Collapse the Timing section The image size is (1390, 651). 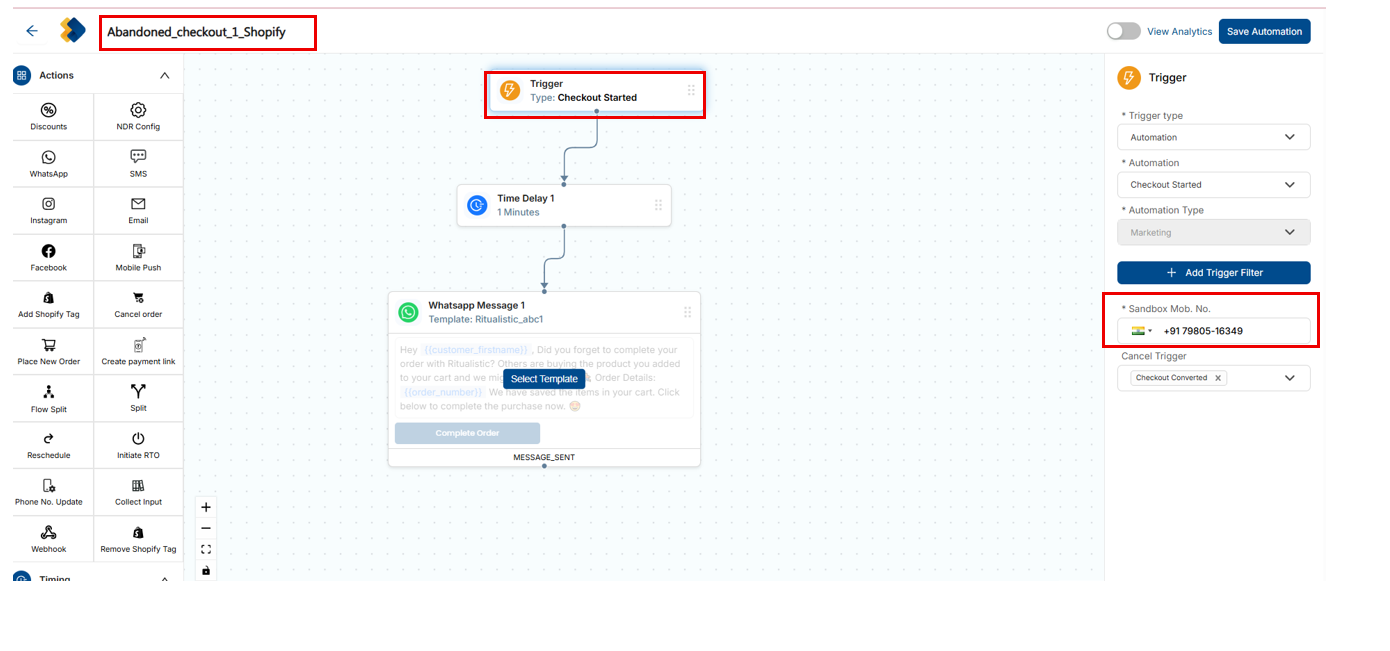click(x=165, y=578)
